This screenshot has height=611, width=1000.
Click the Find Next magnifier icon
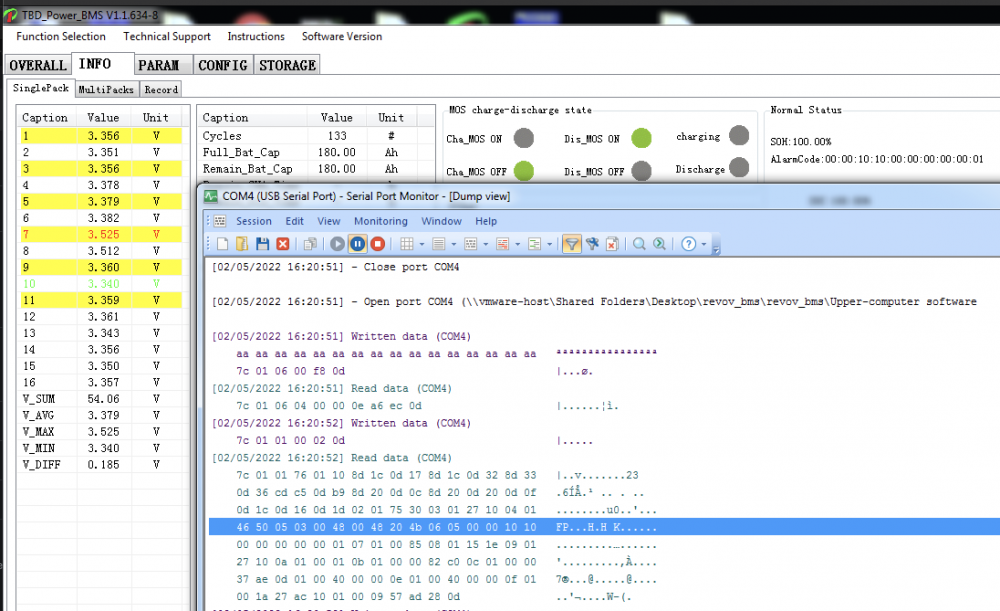point(659,244)
